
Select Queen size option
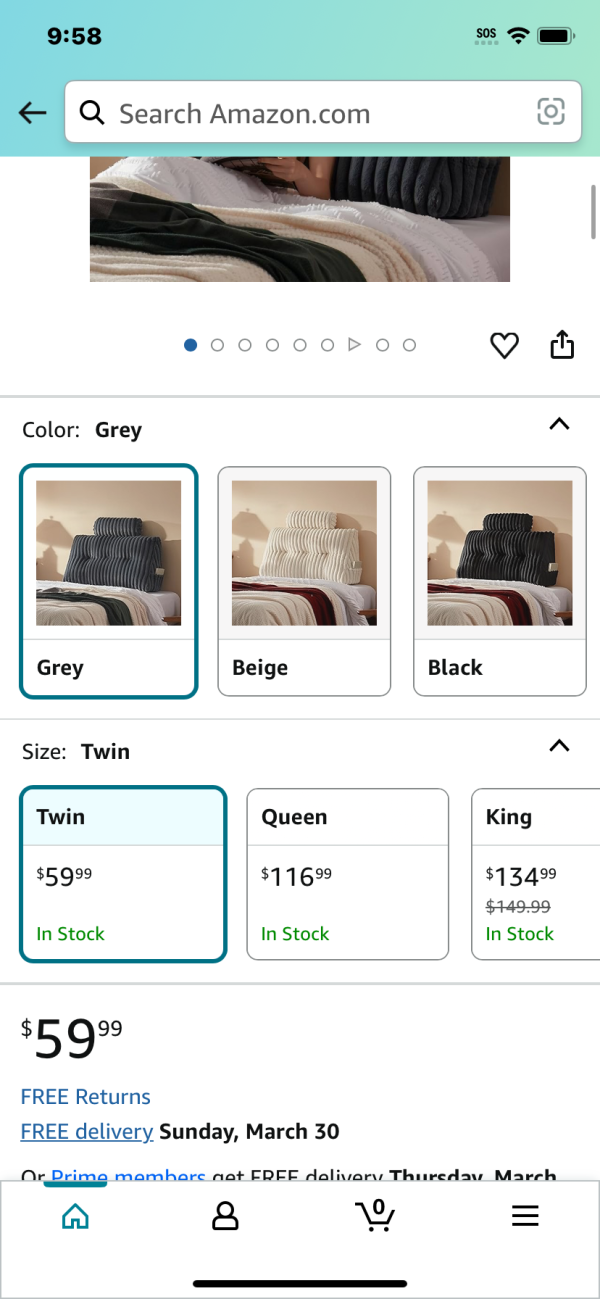pos(348,875)
